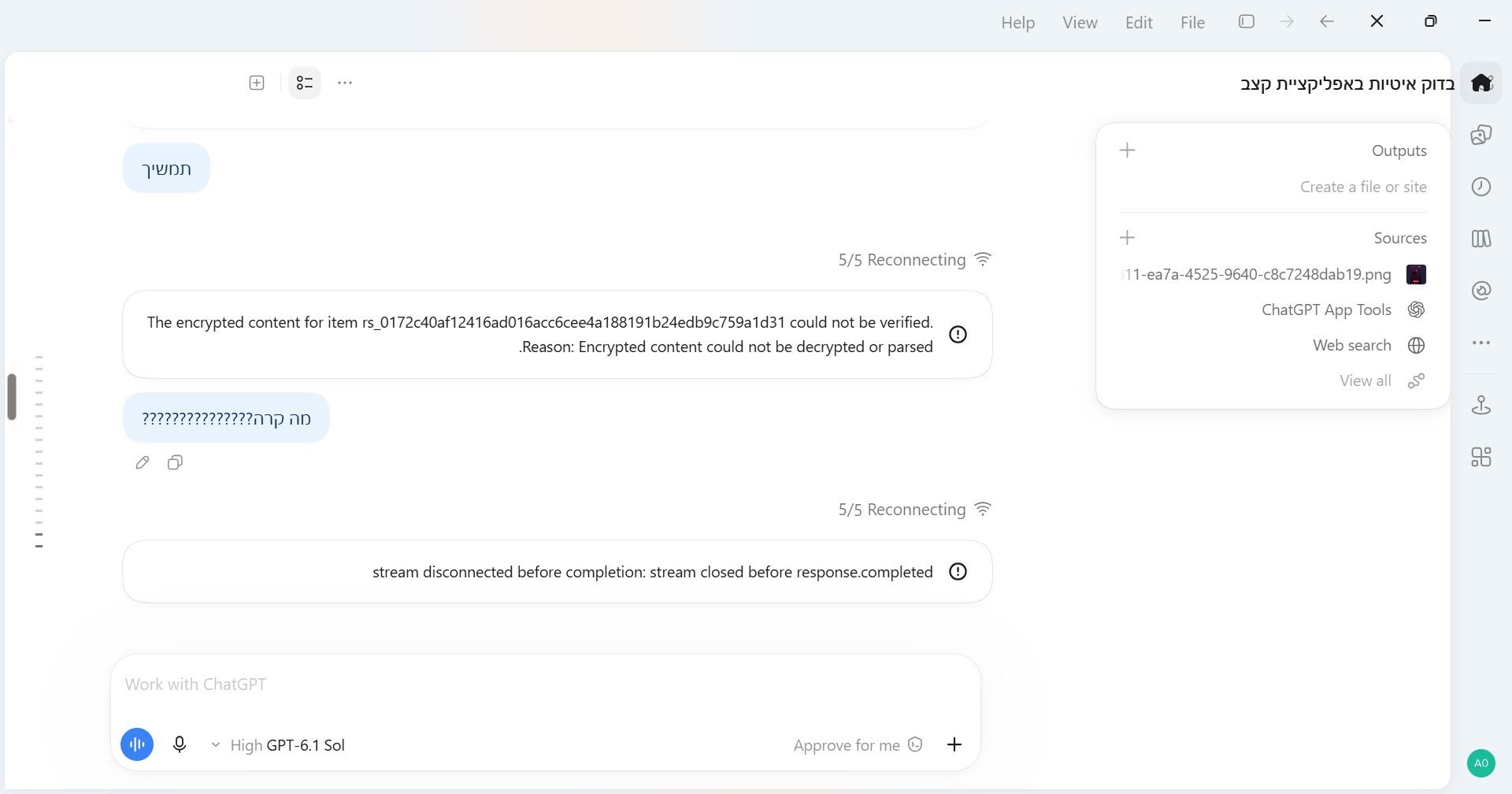Click the 'תמשיך' message bubble
Viewport: 1512px width, 794px height.
[x=166, y=168]
